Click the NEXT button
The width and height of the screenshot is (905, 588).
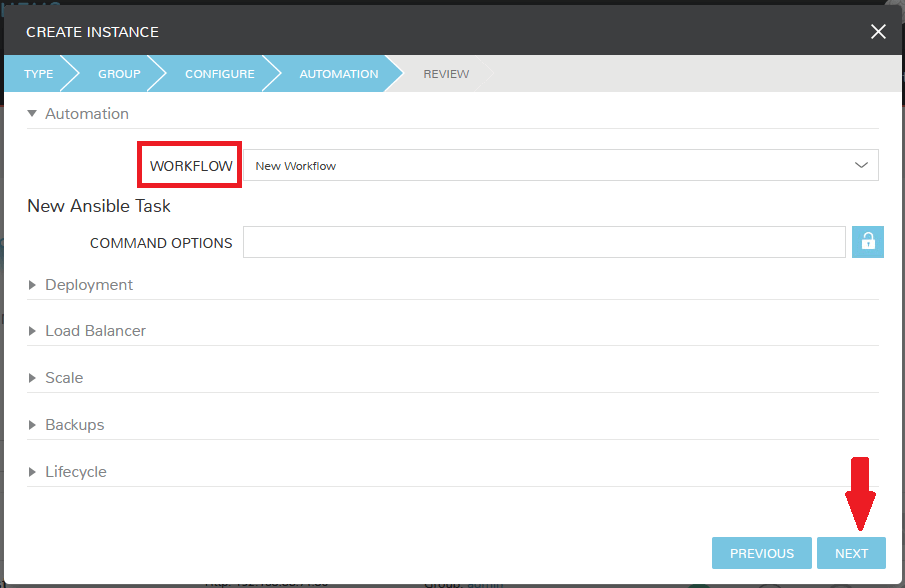[851, 552]
